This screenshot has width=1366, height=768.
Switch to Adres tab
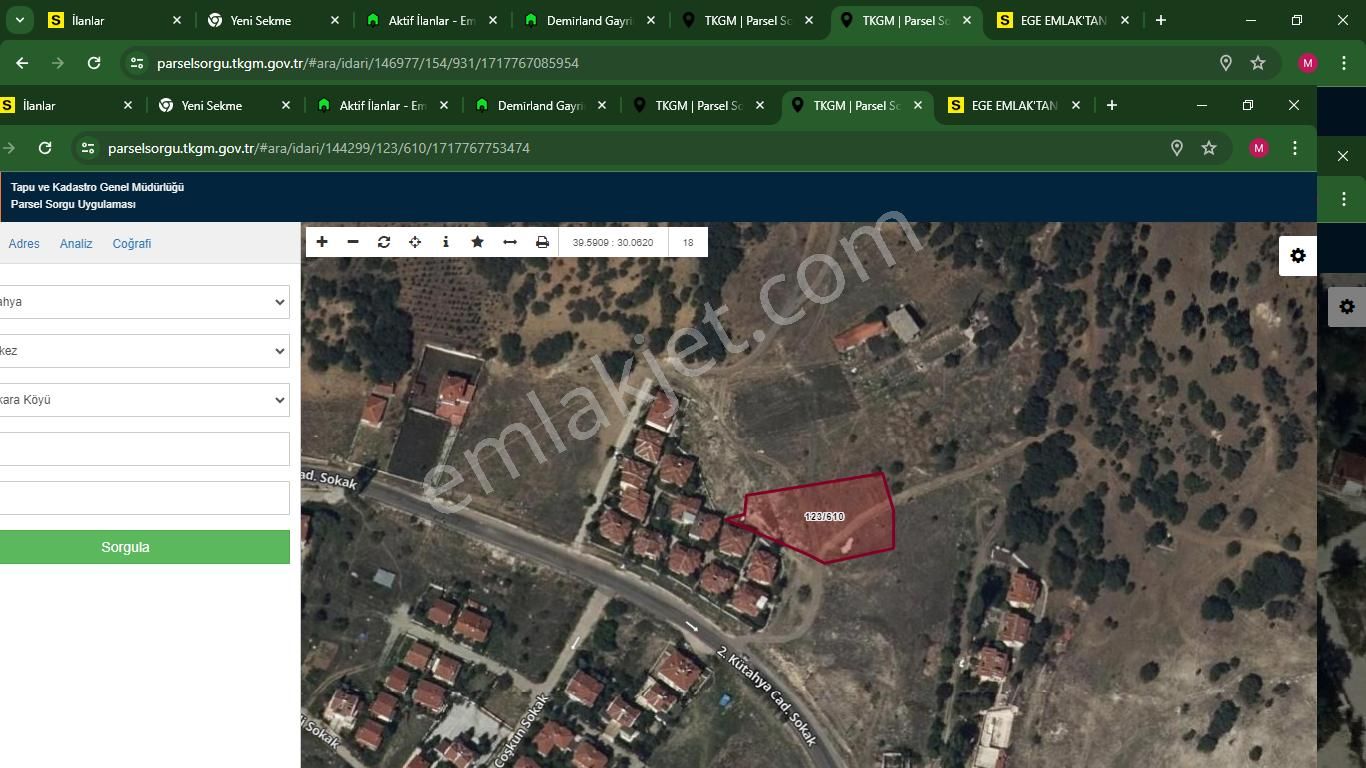click(24, 243)
